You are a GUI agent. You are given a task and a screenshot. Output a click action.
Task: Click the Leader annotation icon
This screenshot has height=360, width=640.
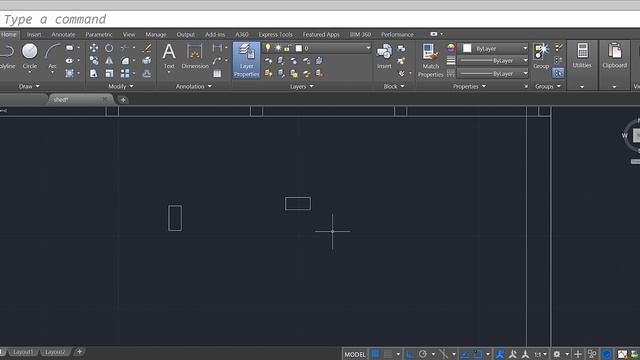217,61
